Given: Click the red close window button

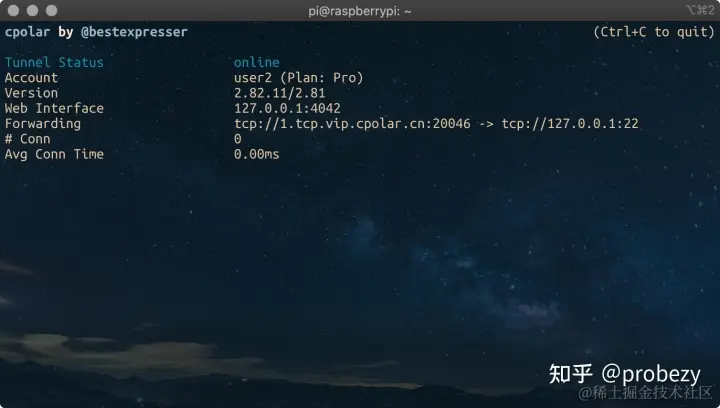Looking at the screenshot, I should pos(13,11).
